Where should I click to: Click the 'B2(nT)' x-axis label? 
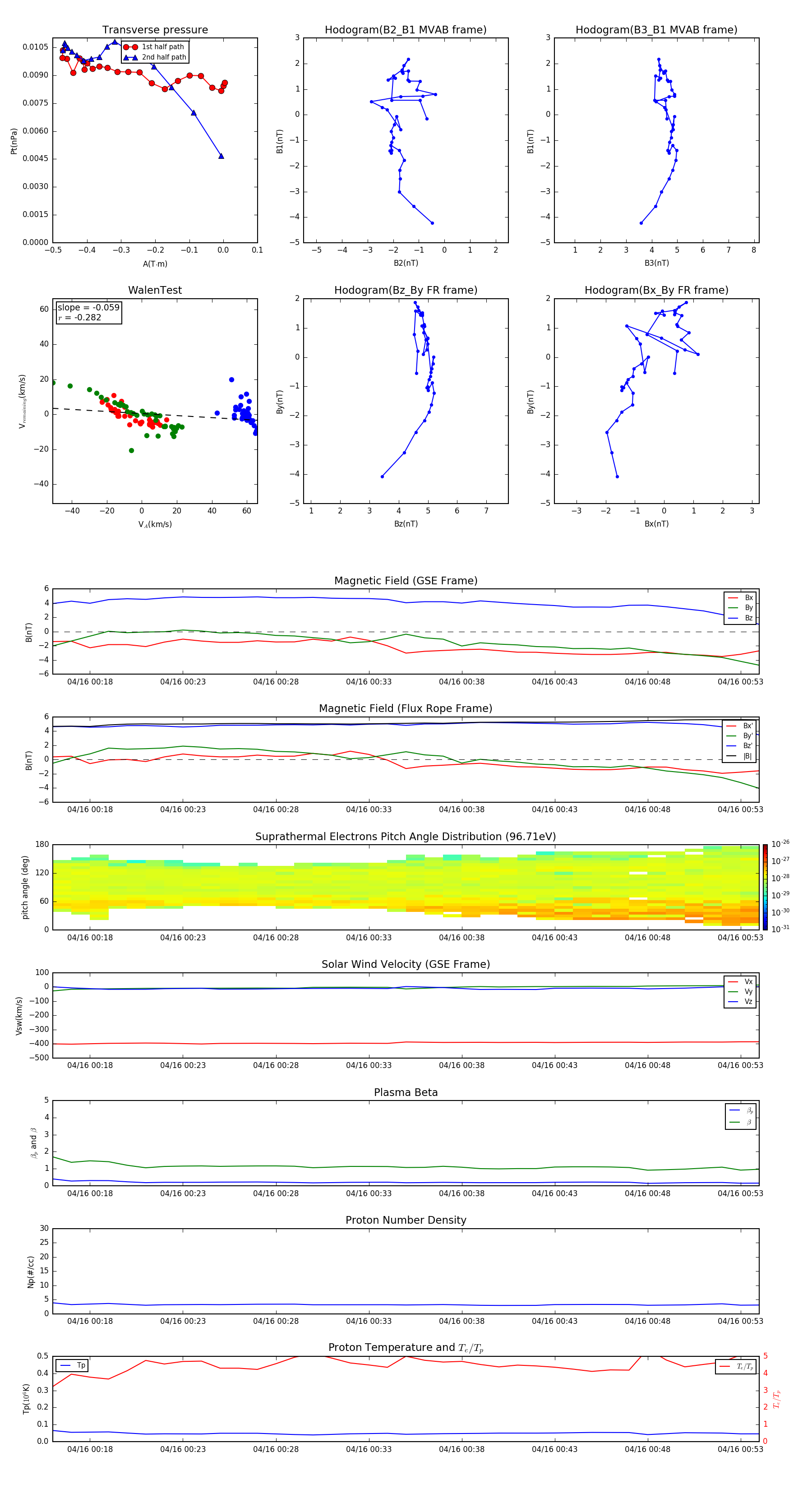tap(406, 263)
